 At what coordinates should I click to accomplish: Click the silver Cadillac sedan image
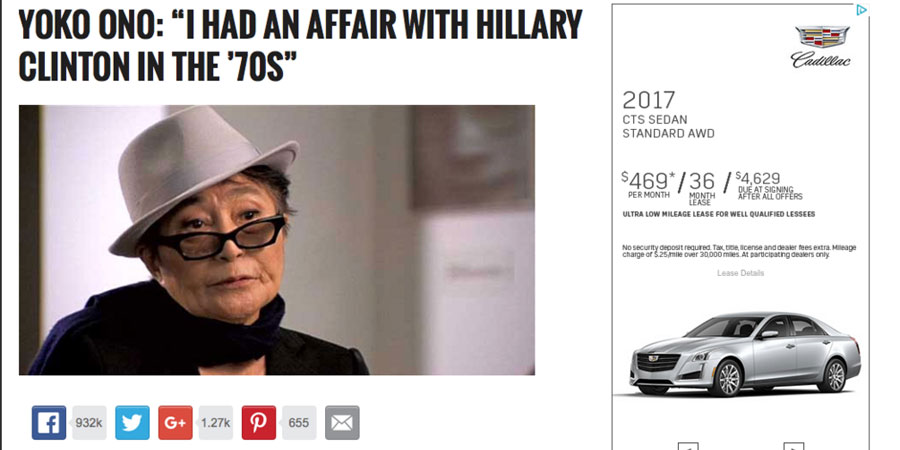point(745,354)
